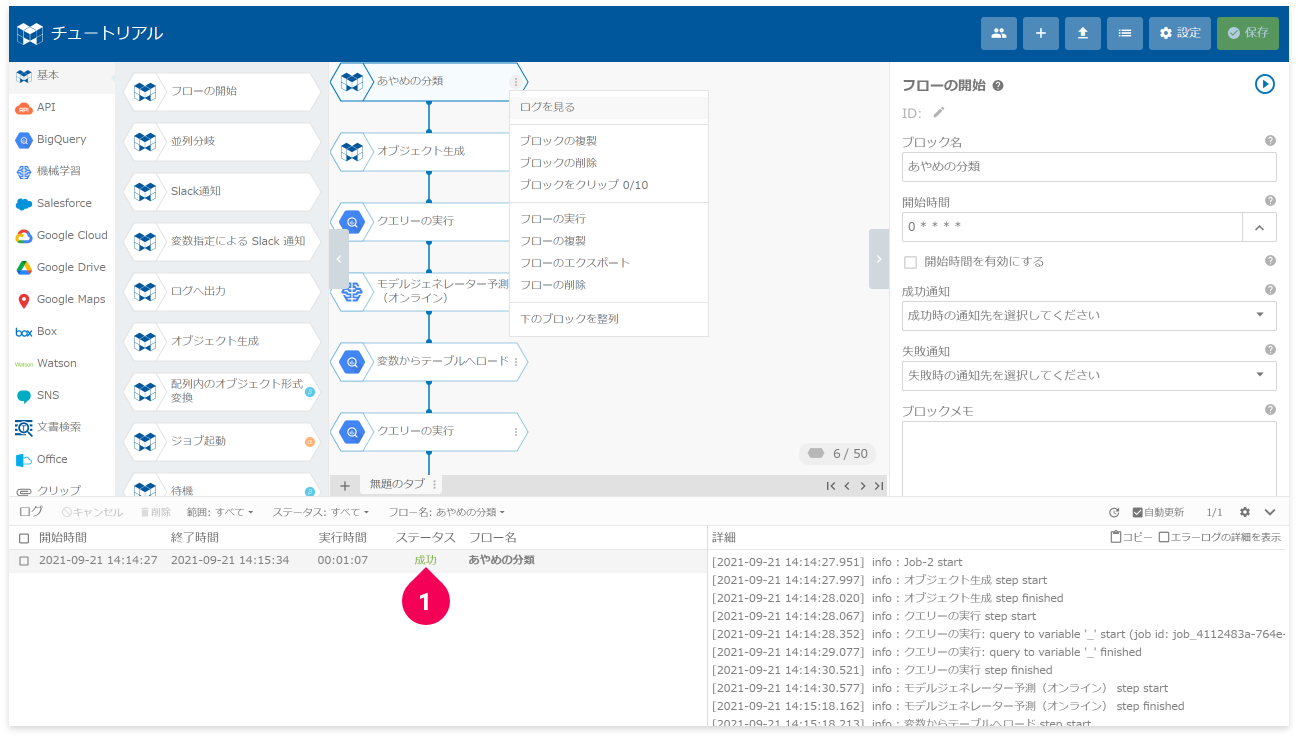Select Watson category in sidebar
This screenshot has height=738, width=1298.
pos(62,363)
